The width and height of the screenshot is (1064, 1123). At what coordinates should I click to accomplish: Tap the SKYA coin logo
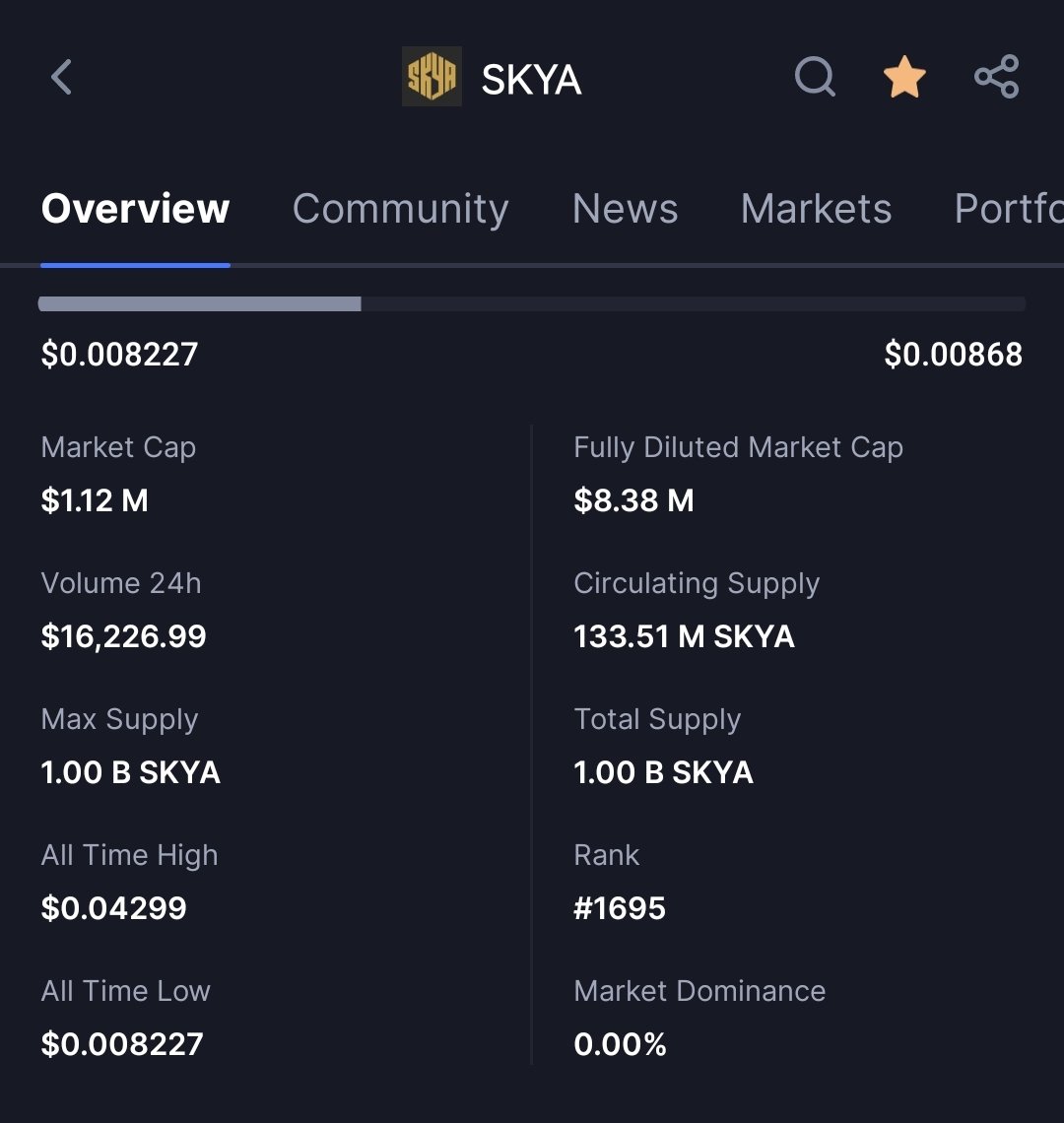432,77
